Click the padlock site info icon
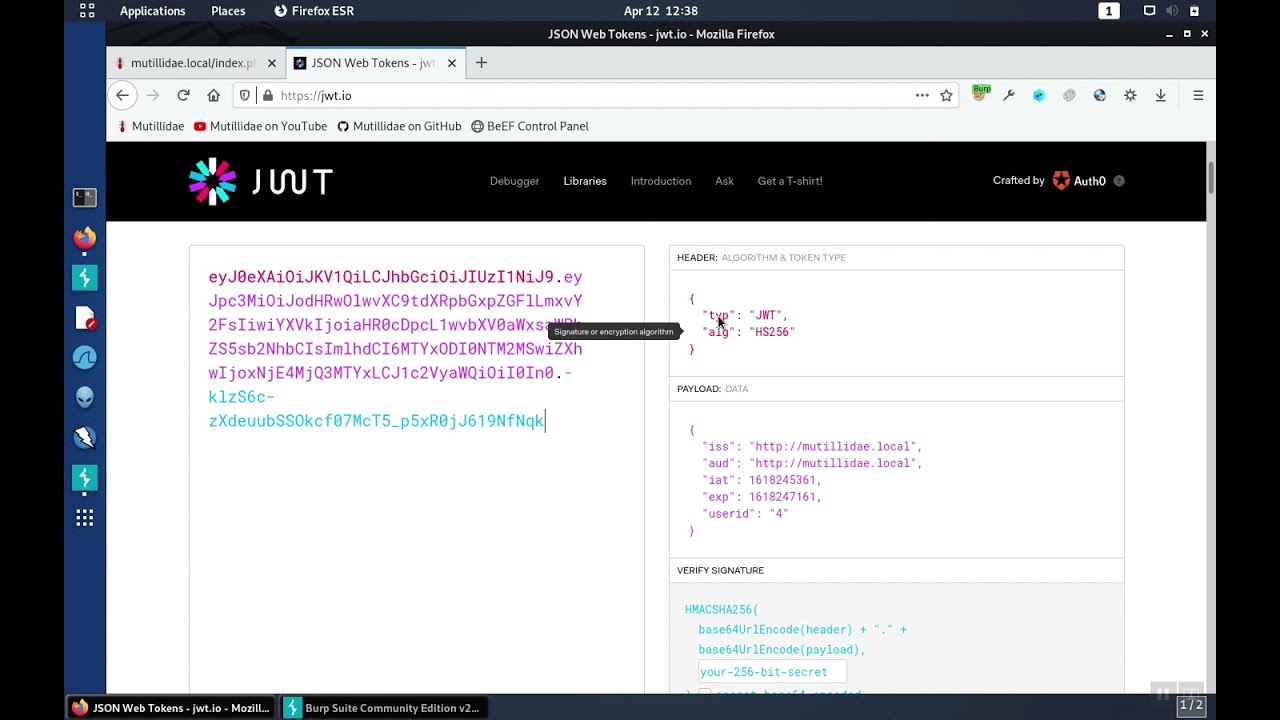This screenshot has height=720, width=1280. [266, 95]
